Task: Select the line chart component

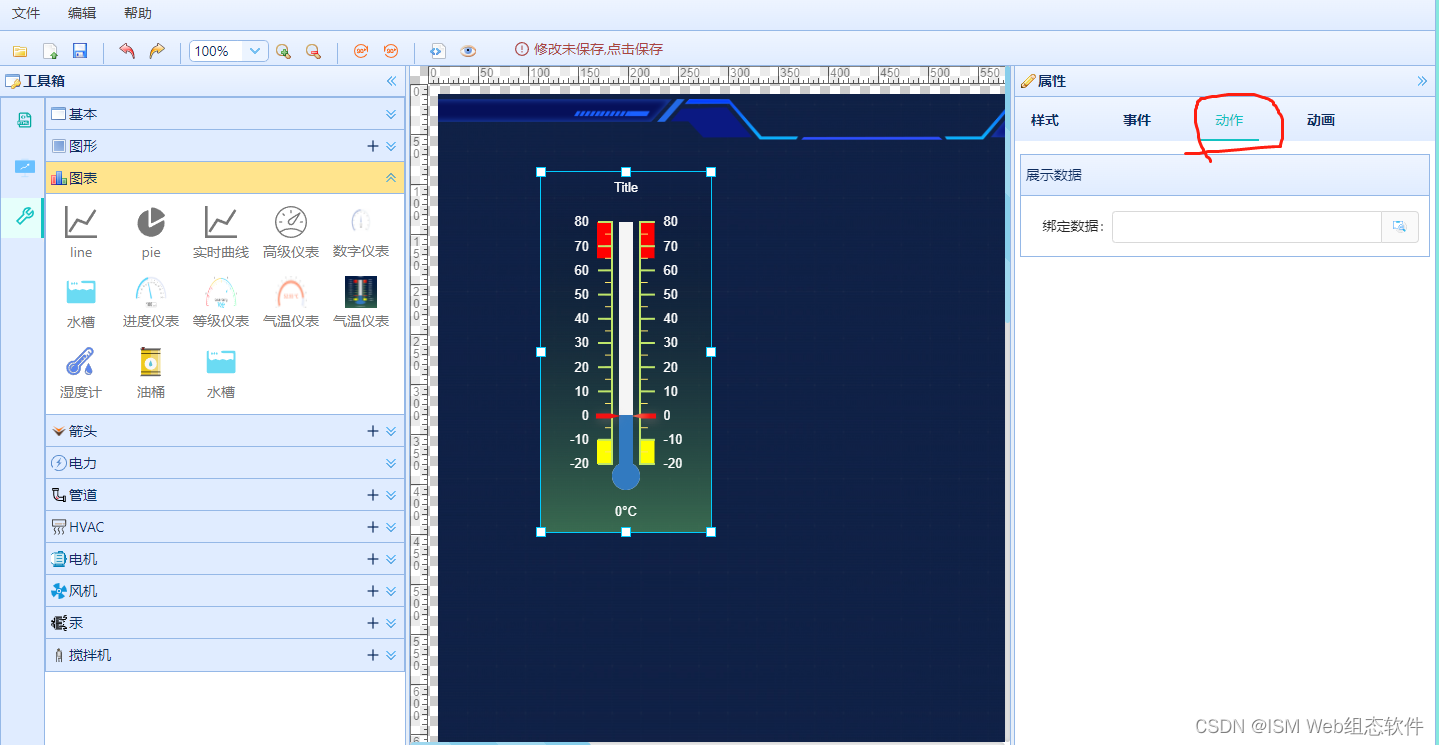Action: [81, 232]
